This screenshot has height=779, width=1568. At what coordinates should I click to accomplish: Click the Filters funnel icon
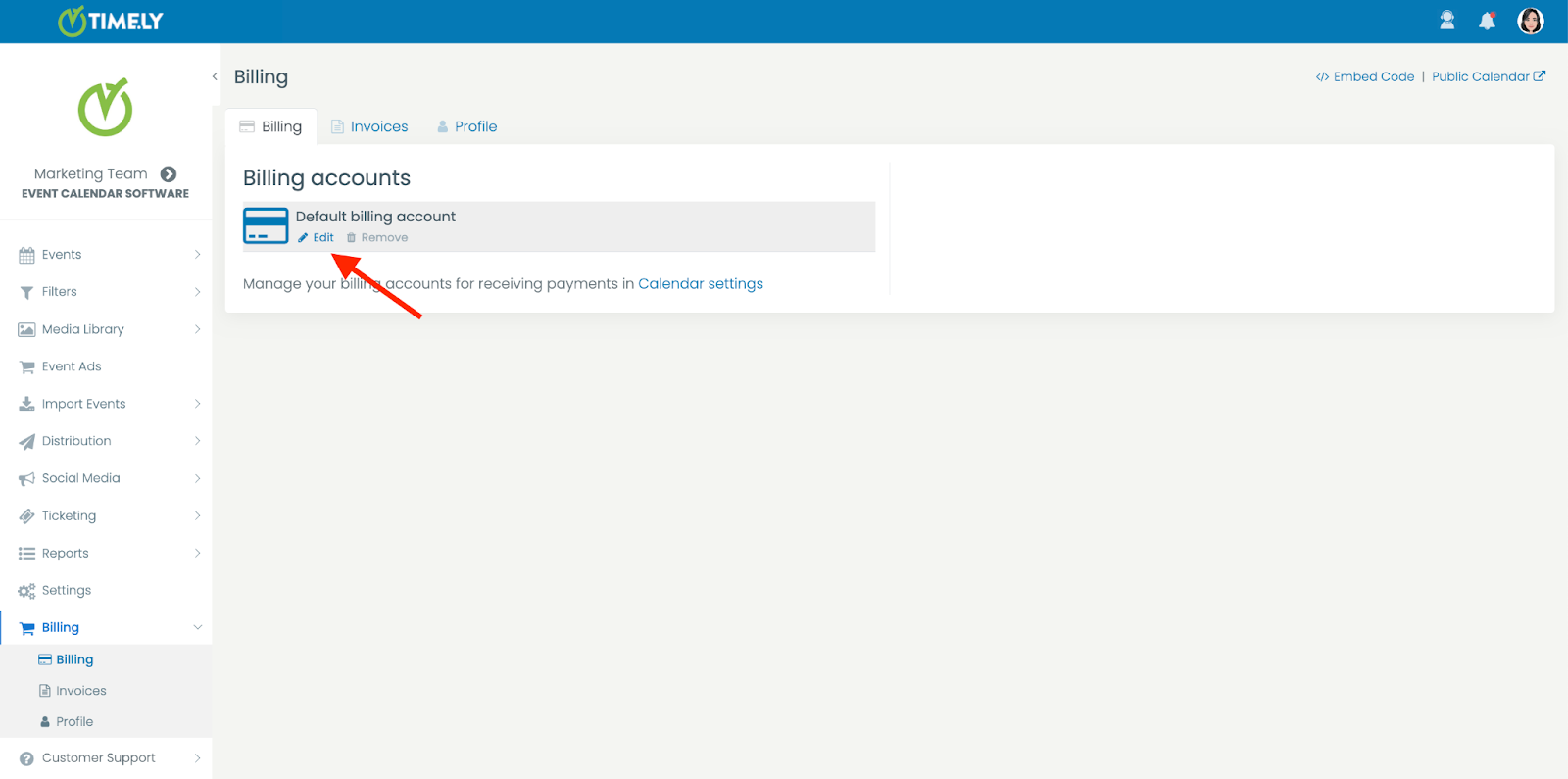coord(26,292)
